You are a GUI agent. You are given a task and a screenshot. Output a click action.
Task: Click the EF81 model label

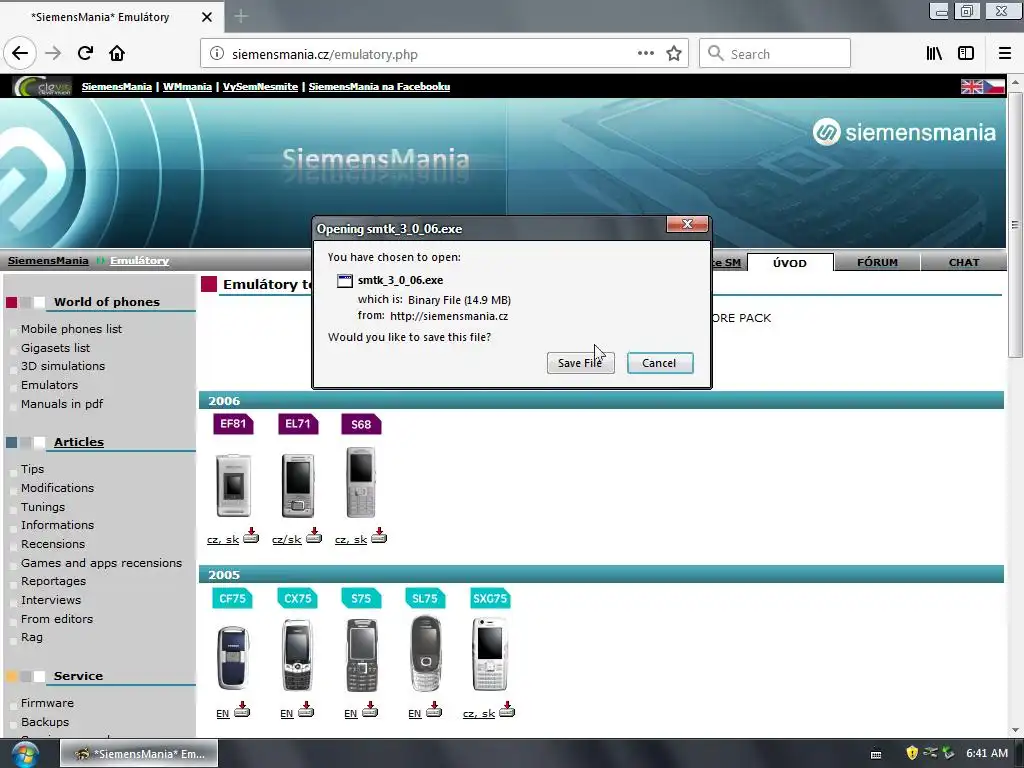click(x=233, y=424)
